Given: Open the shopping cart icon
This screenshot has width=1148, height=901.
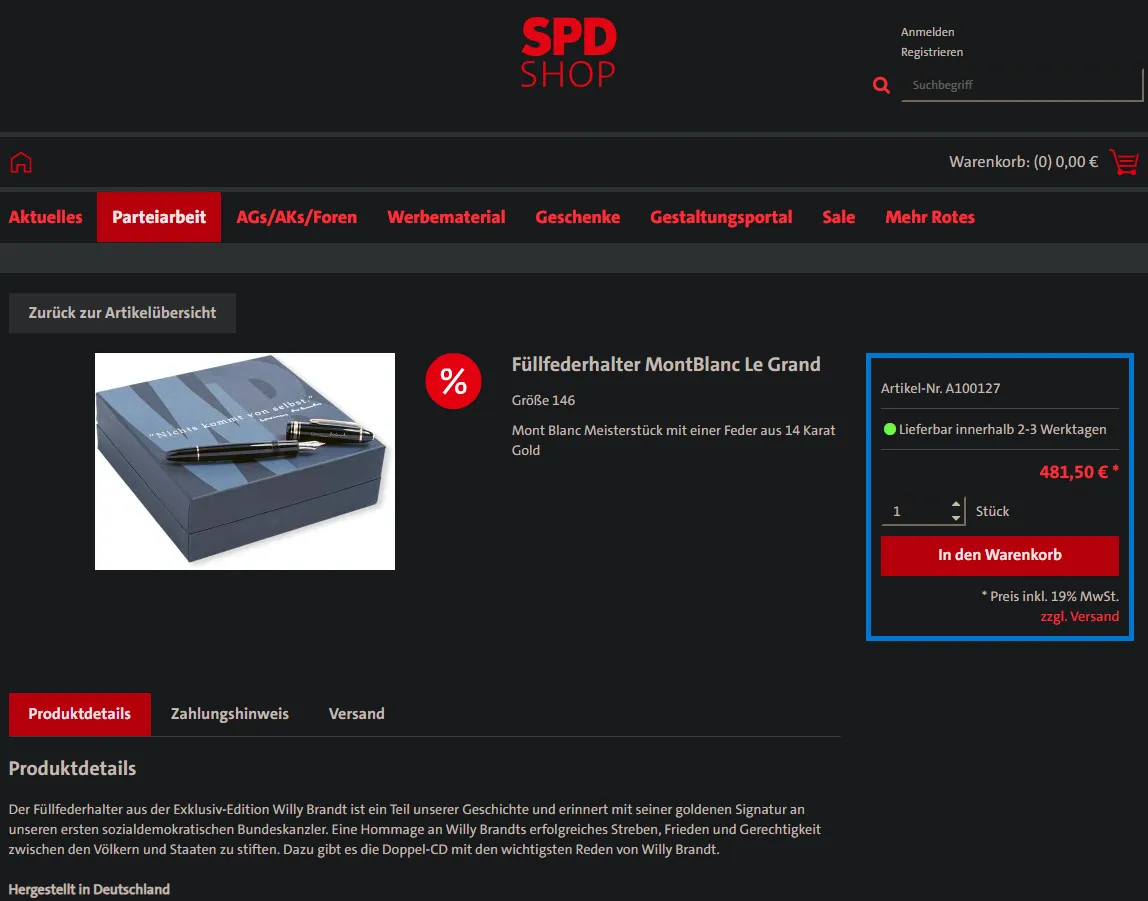Looking at the screenshot, I should [x=1124, y=162].
